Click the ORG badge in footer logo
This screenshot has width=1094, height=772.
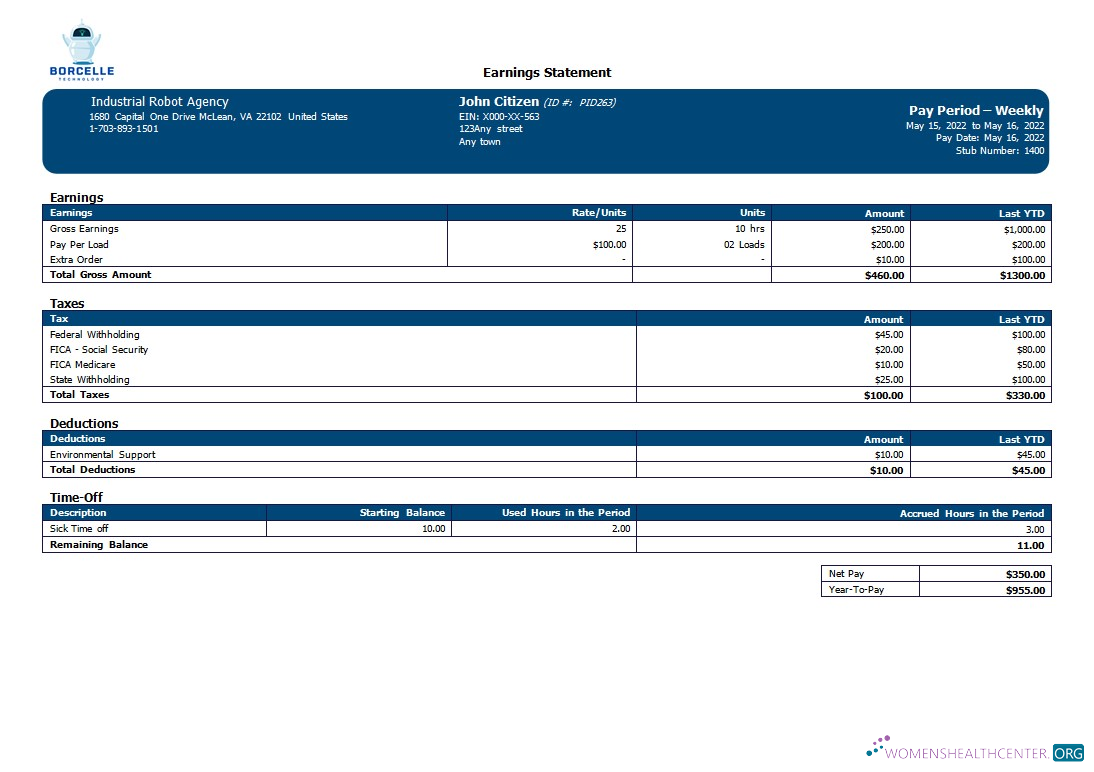point(1070,752)
